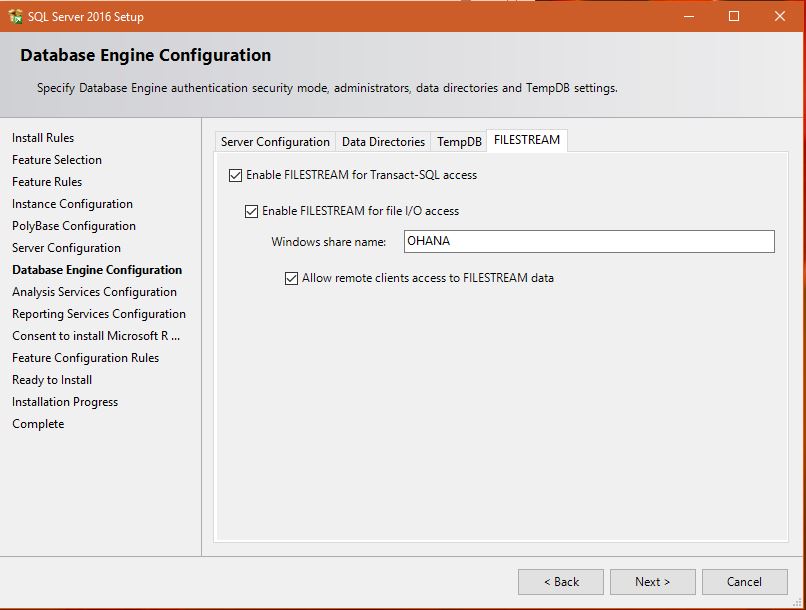Enable FILESTREAM for Transact-SQL access

[x=234, y=174]
